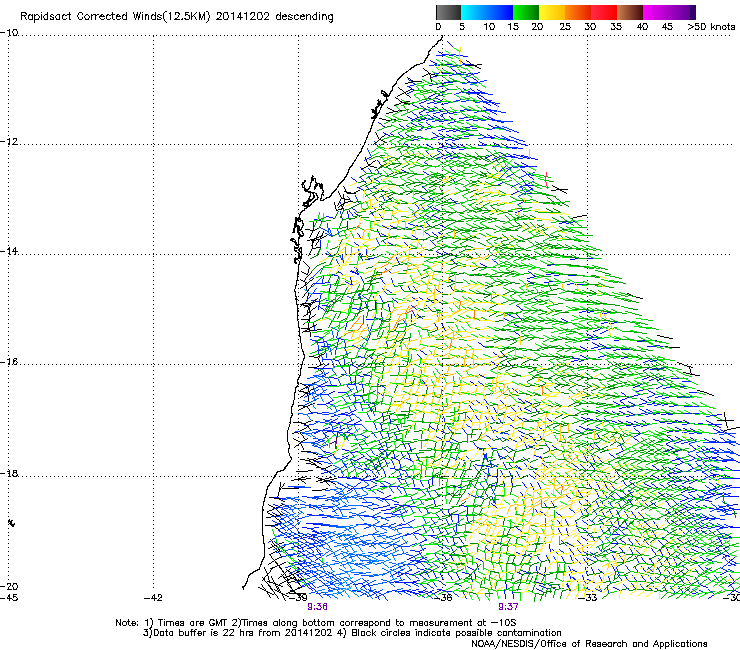This screenshot has height=650, width=740.
Task: Click the note 'Data buffer is 22 hrs'
Action: click(x=203, y=633)
